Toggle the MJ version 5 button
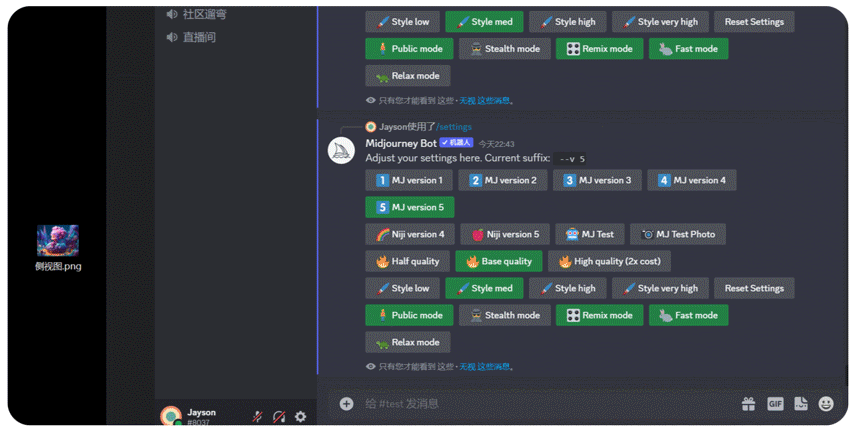This screenshot has height=431, width=856. [x=409, y=208]
